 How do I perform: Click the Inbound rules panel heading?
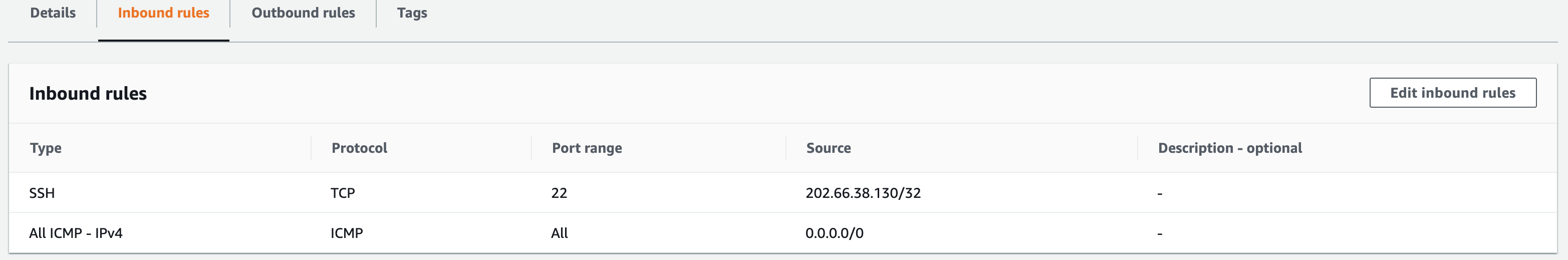click(88, 93)
